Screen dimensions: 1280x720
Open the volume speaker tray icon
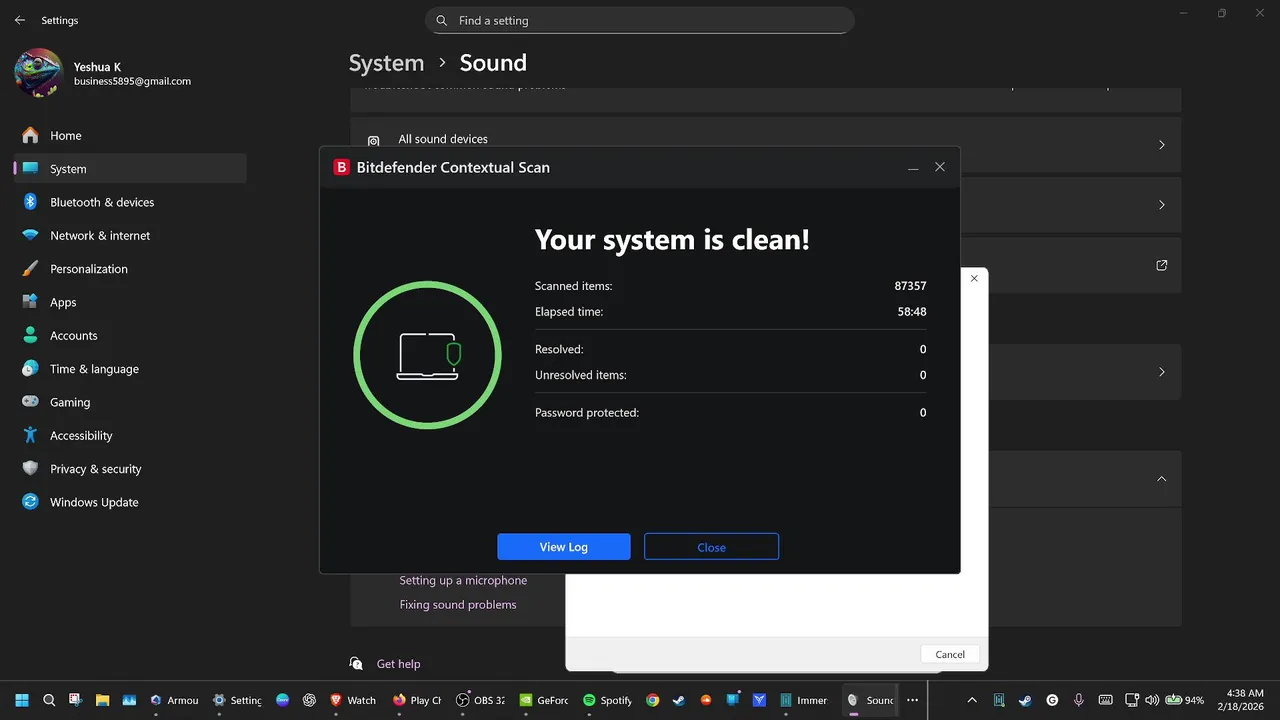pos(1152,700)
